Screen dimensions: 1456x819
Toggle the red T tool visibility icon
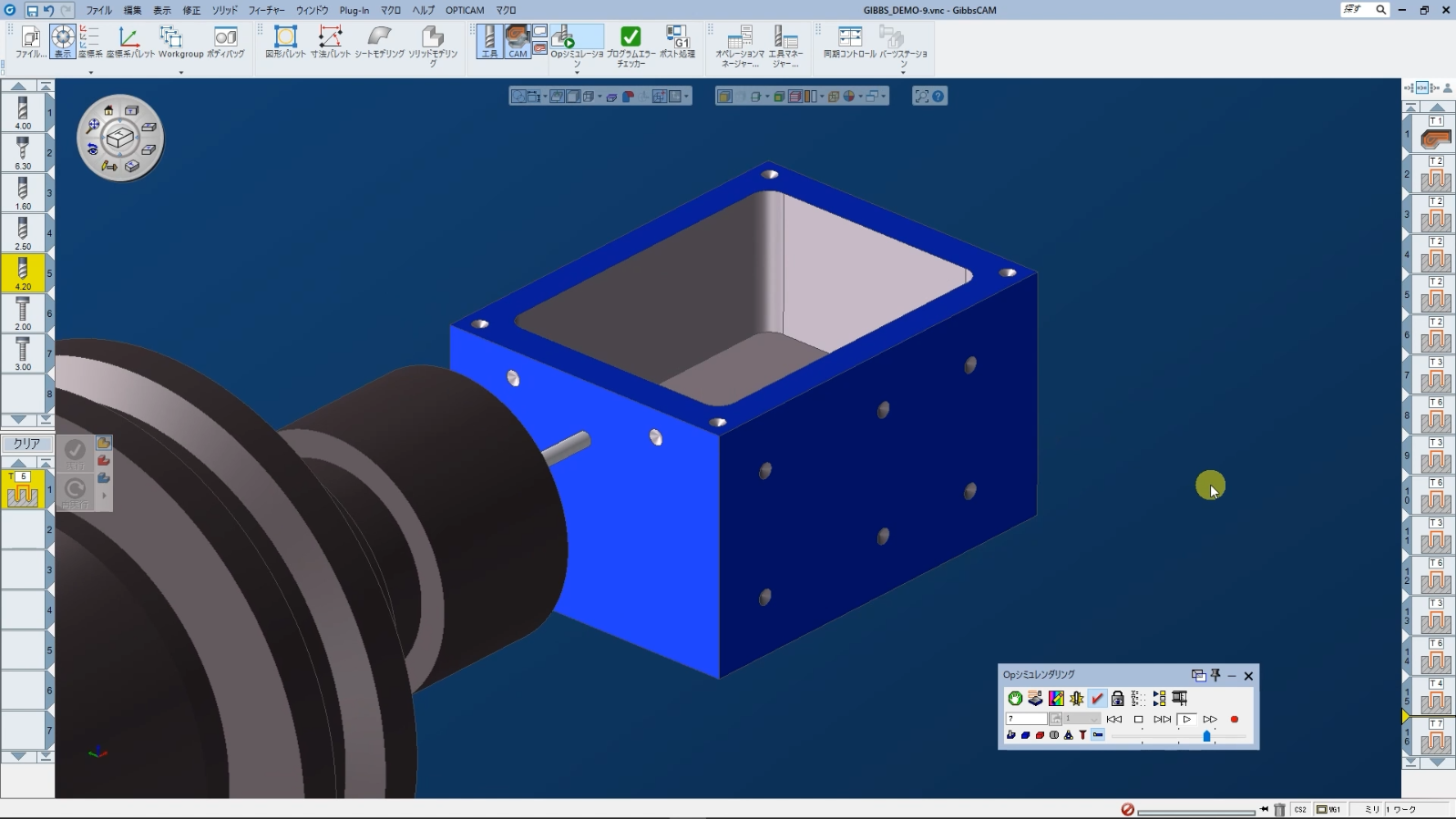click(x=1082, y=735)
